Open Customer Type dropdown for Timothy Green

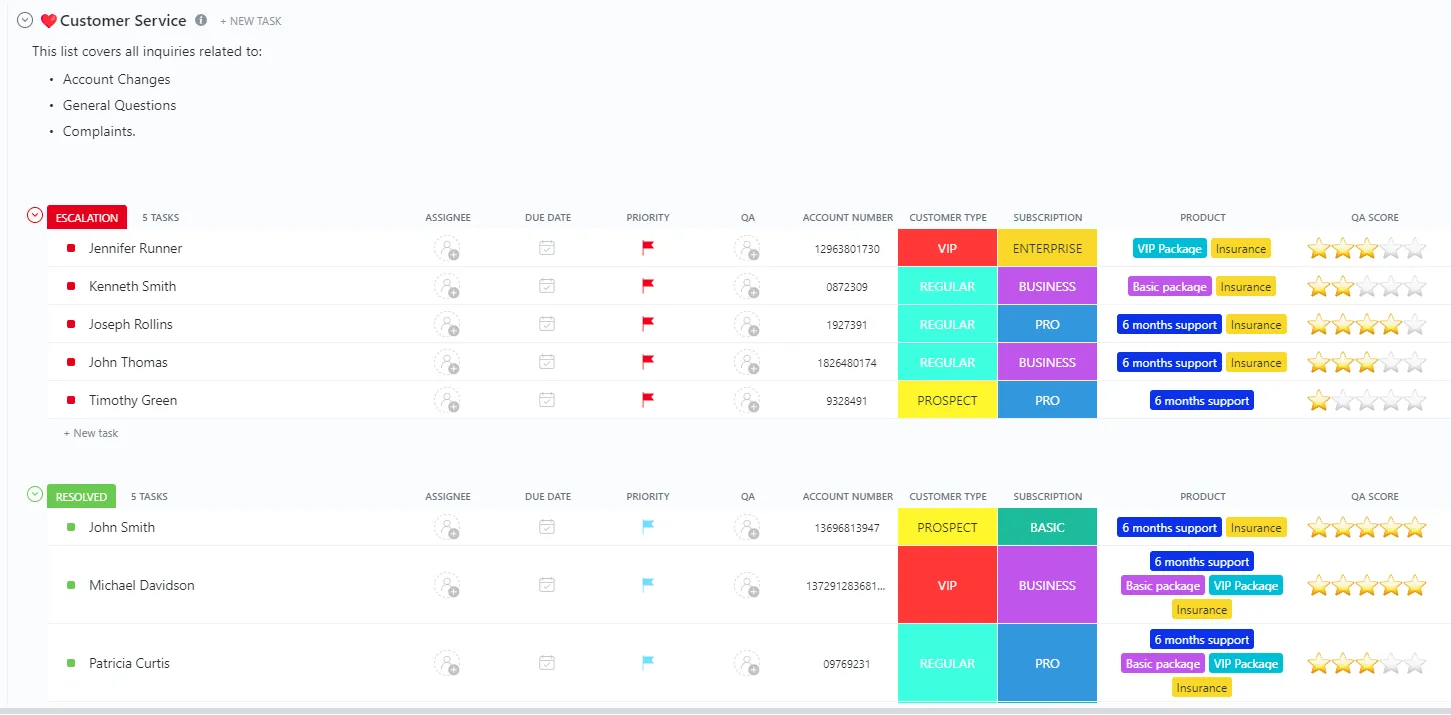947,400
